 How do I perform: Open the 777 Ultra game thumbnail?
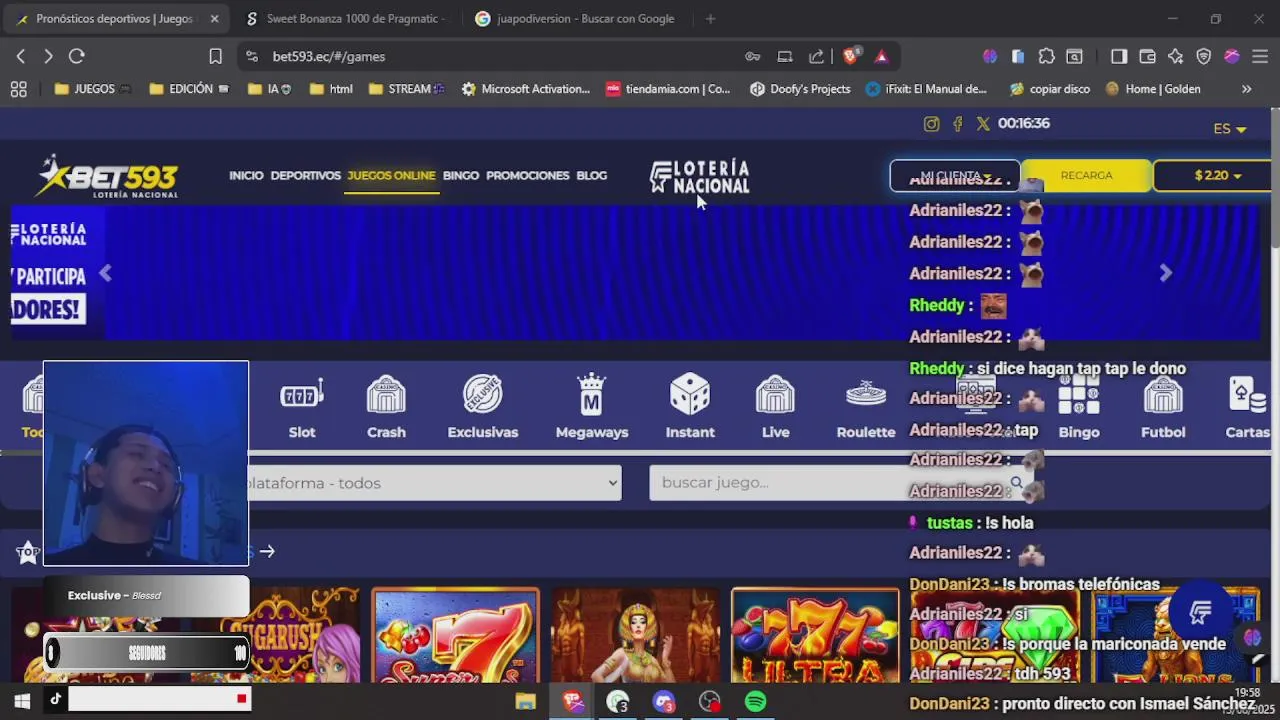click(x=815, y=636)
